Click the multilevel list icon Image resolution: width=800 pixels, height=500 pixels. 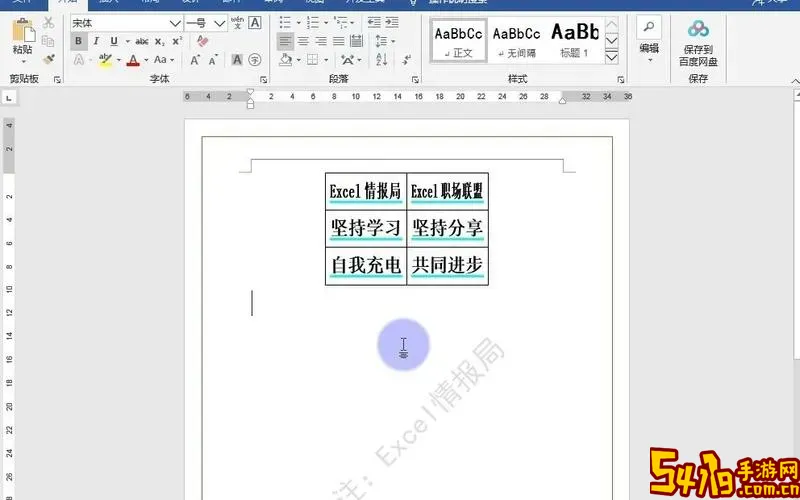pyautogui.click(x=340, y=22)
